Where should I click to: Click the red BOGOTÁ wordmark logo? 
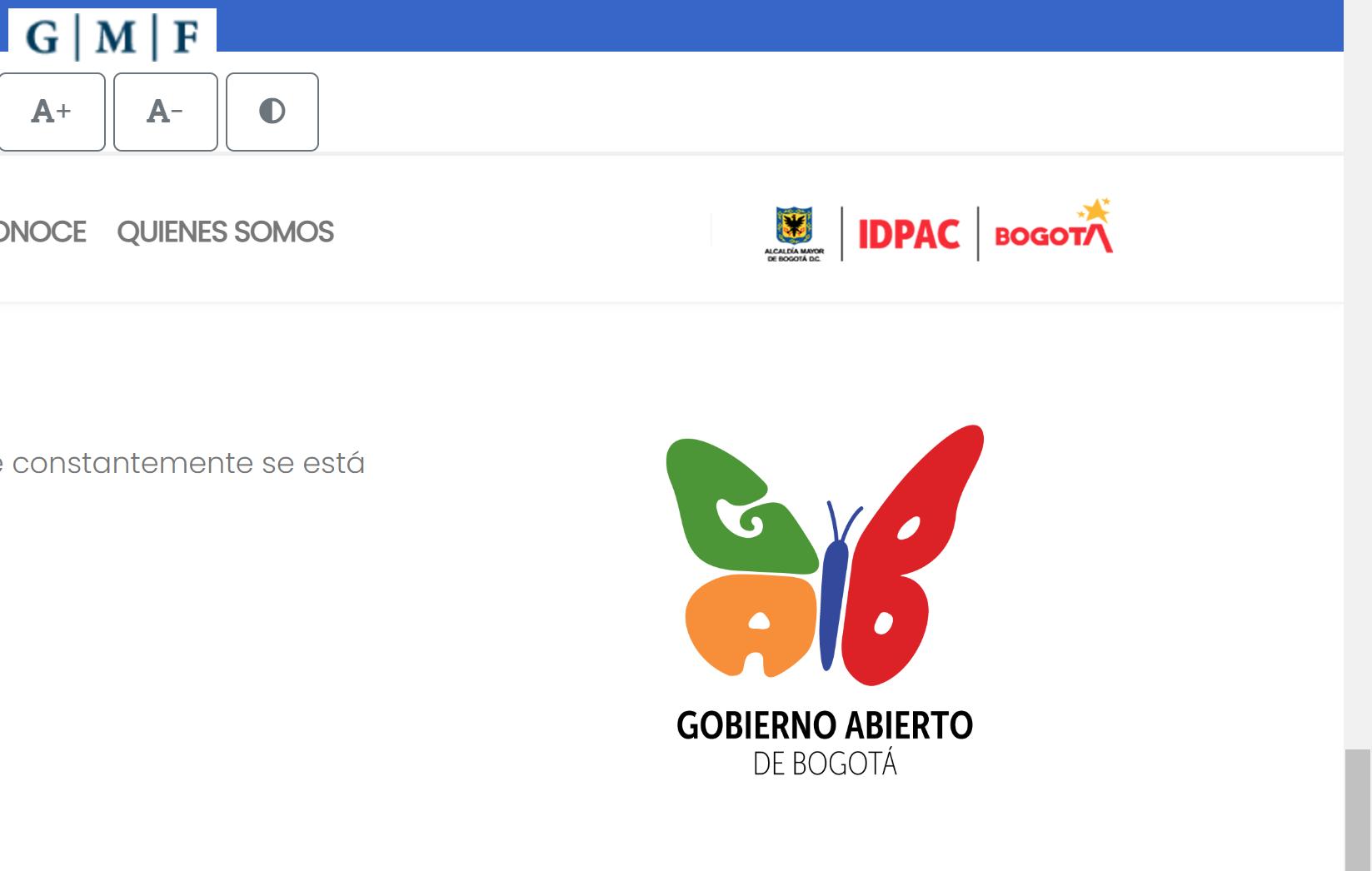click(1053, 236)
